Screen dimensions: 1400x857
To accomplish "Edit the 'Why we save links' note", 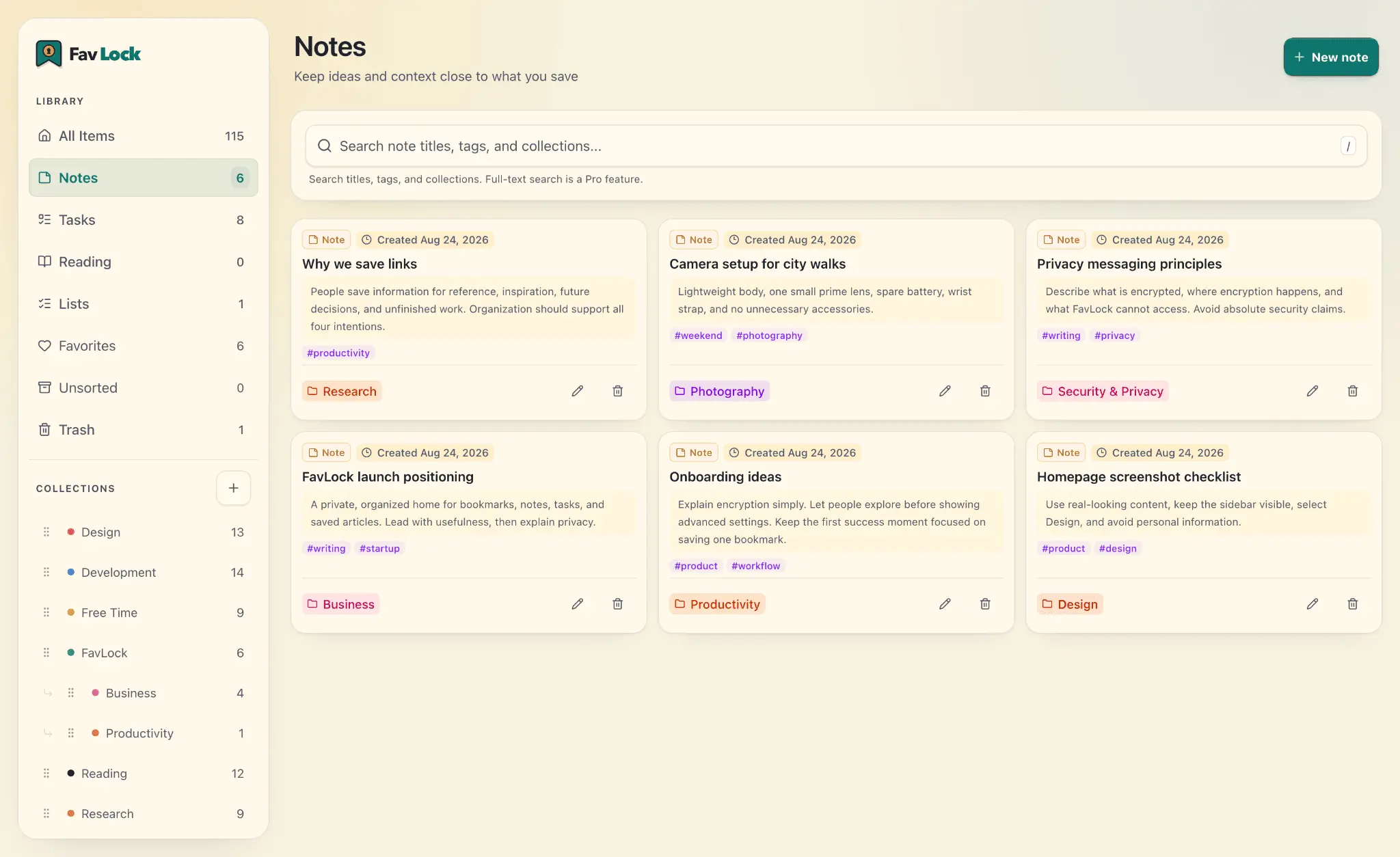I will click(578, 391).
